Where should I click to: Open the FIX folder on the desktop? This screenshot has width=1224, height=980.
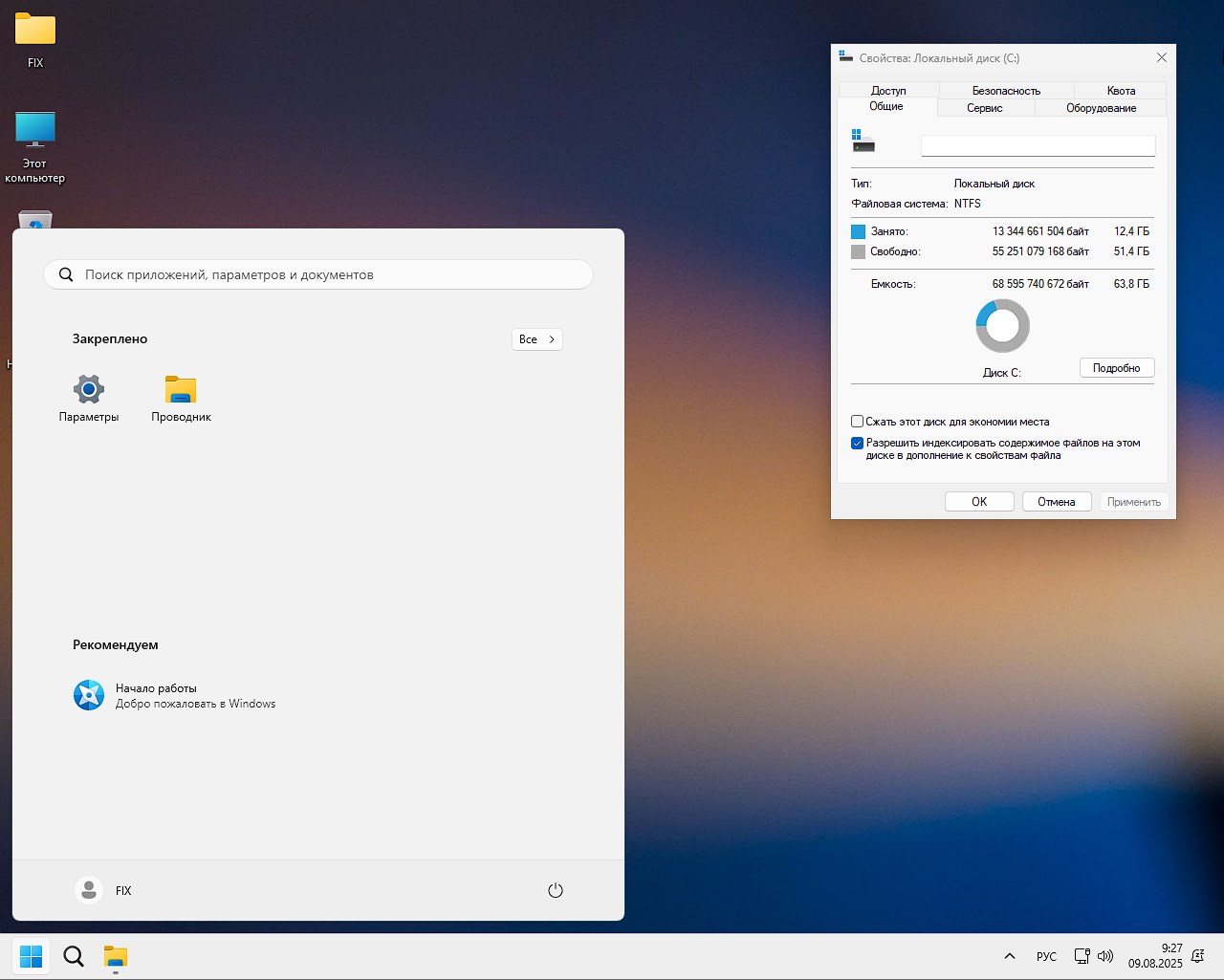(35, 40)
